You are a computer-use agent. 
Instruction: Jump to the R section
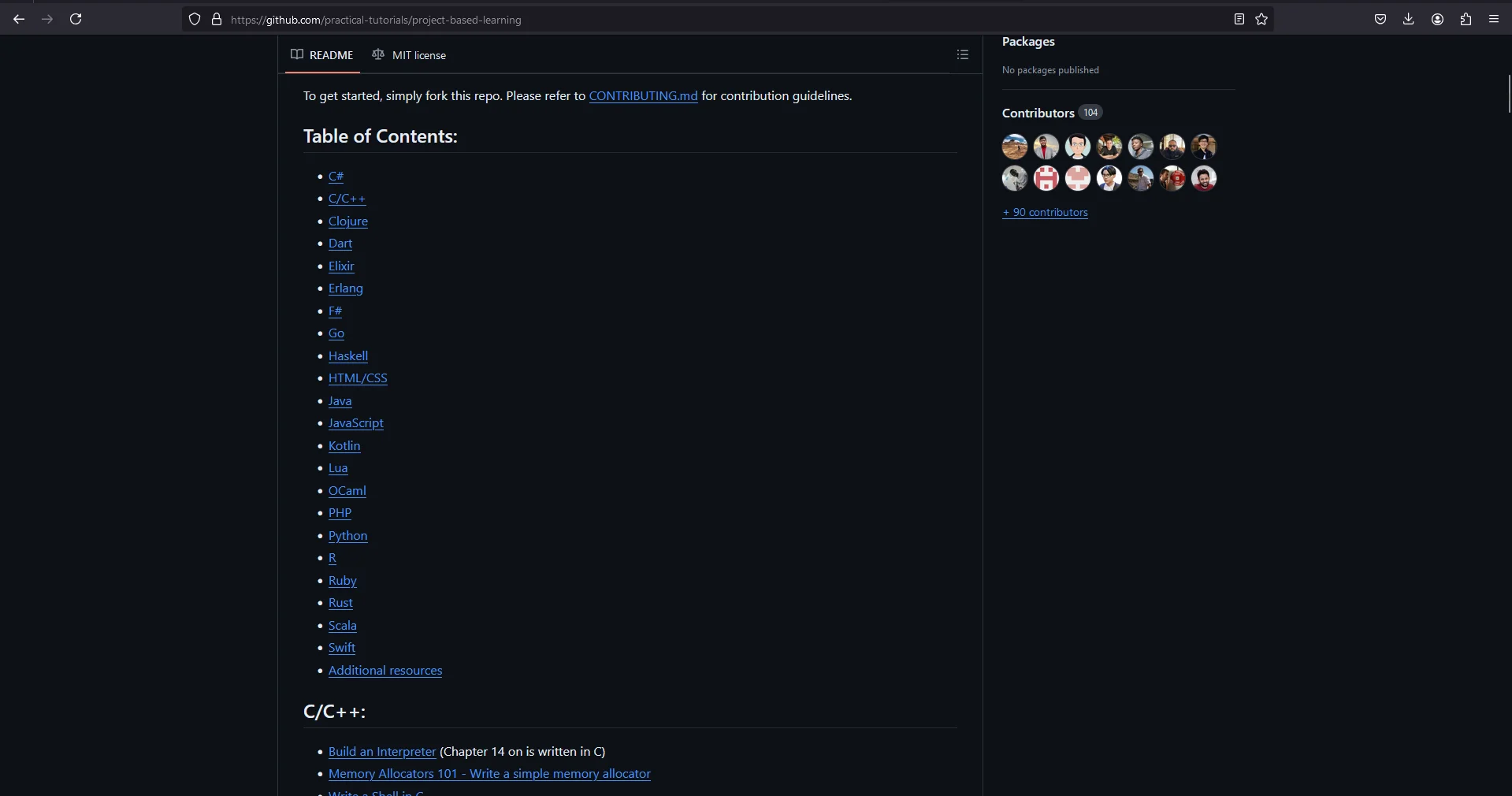coord(332,558)
